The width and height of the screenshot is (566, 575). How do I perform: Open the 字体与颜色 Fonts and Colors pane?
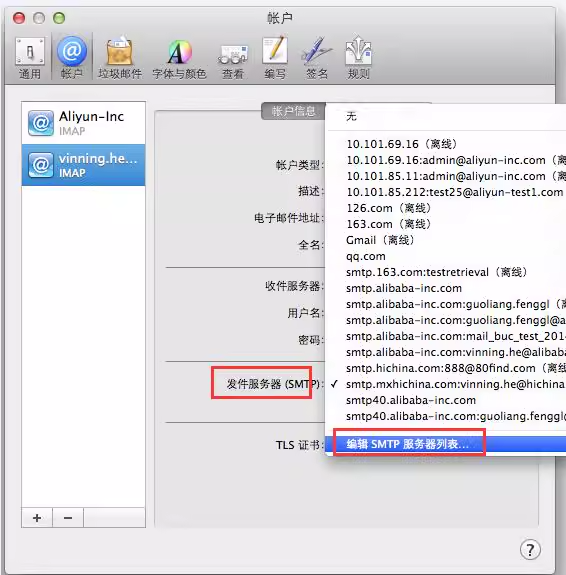click(179, 58)
